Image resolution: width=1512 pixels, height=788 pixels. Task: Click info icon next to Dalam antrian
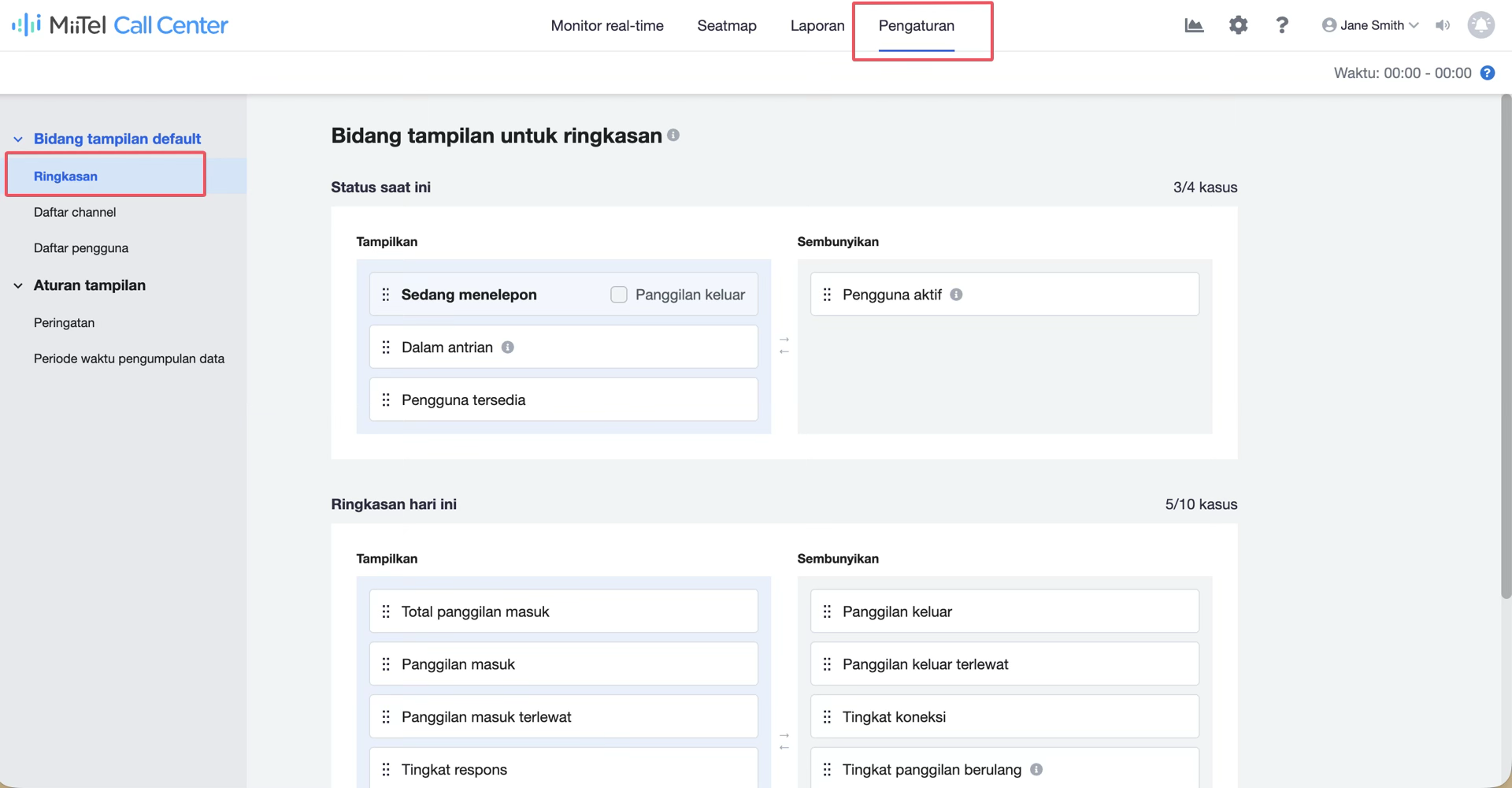(x=508, y=348)
